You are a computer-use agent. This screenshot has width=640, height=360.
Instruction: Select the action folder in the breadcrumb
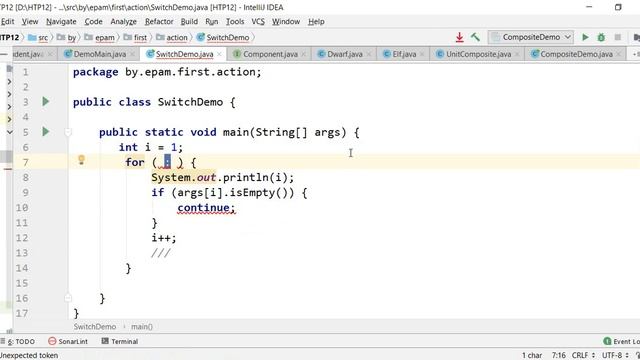click(x=172, y=38)
